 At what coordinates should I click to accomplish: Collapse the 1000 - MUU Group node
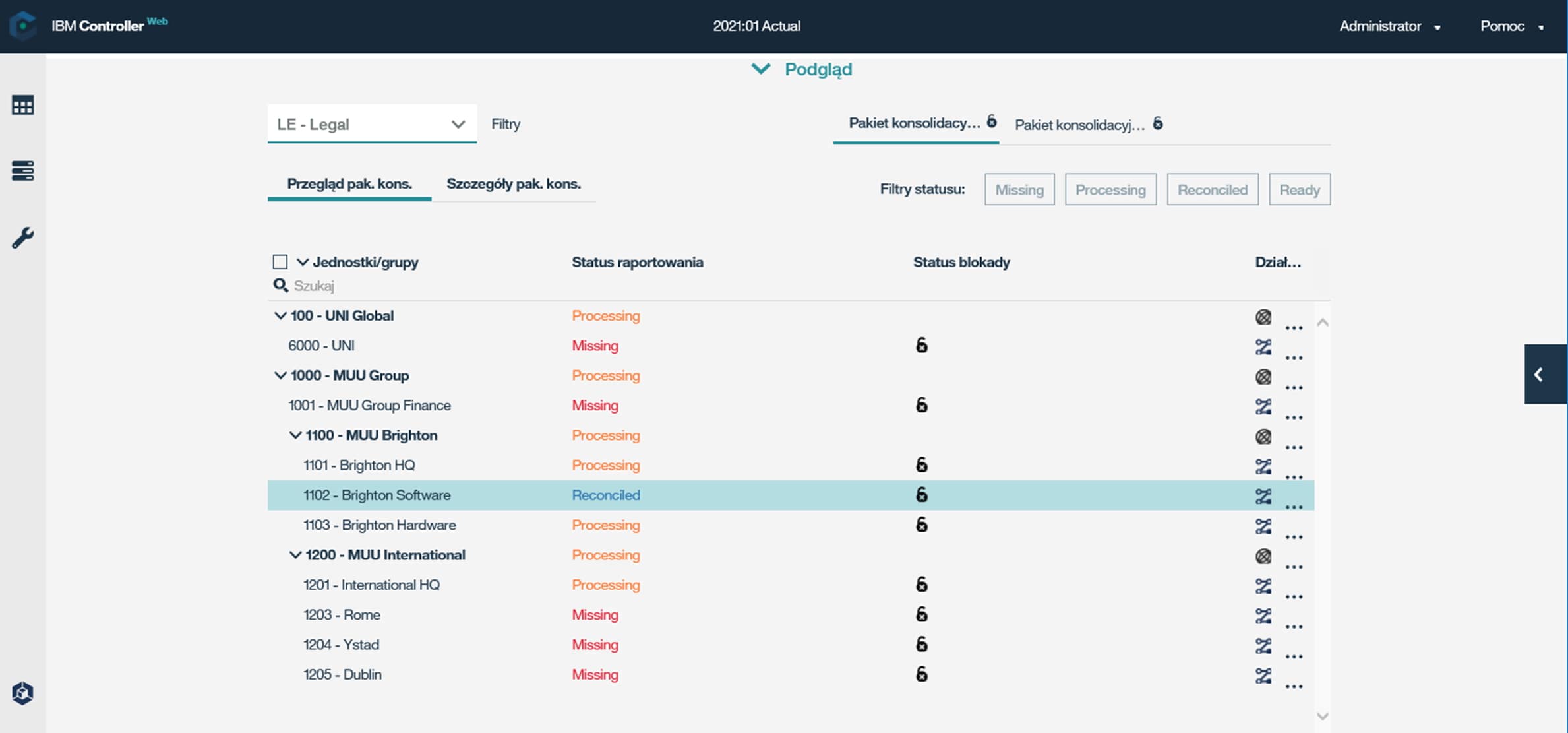click(280, 375)
